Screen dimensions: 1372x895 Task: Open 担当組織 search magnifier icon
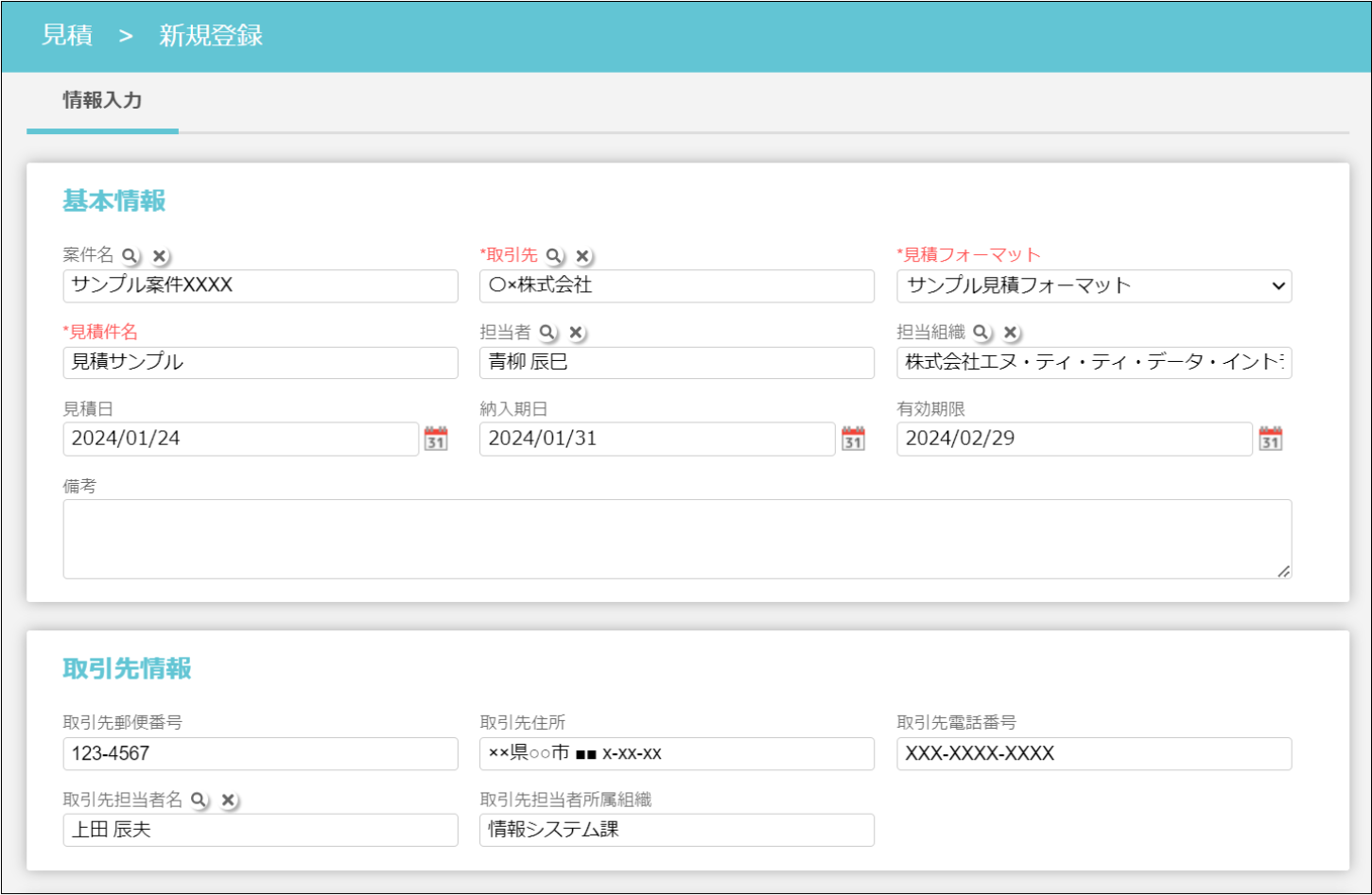981,333
